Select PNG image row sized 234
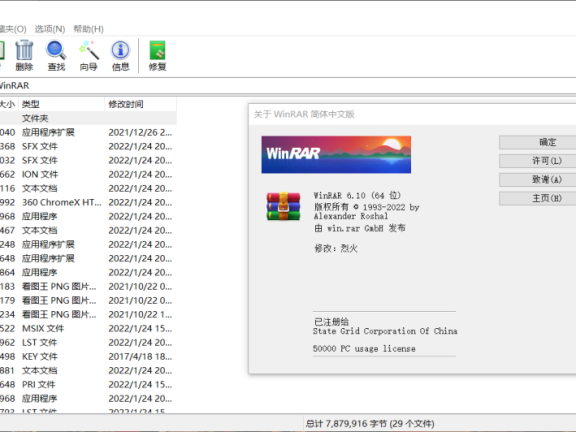Viewport: 576px width, 432px height. pos(88,314)
